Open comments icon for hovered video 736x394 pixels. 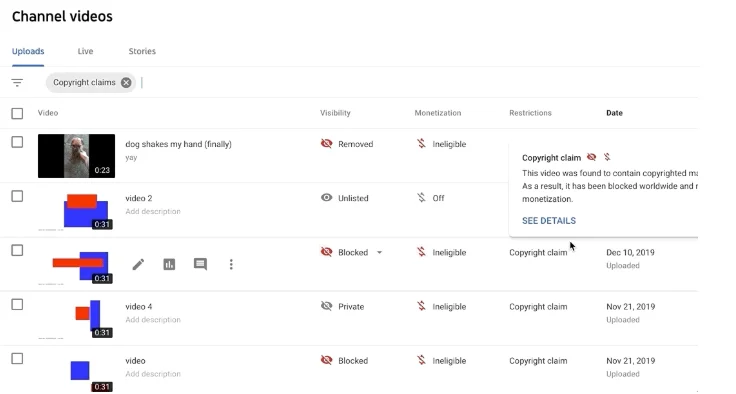200,264
